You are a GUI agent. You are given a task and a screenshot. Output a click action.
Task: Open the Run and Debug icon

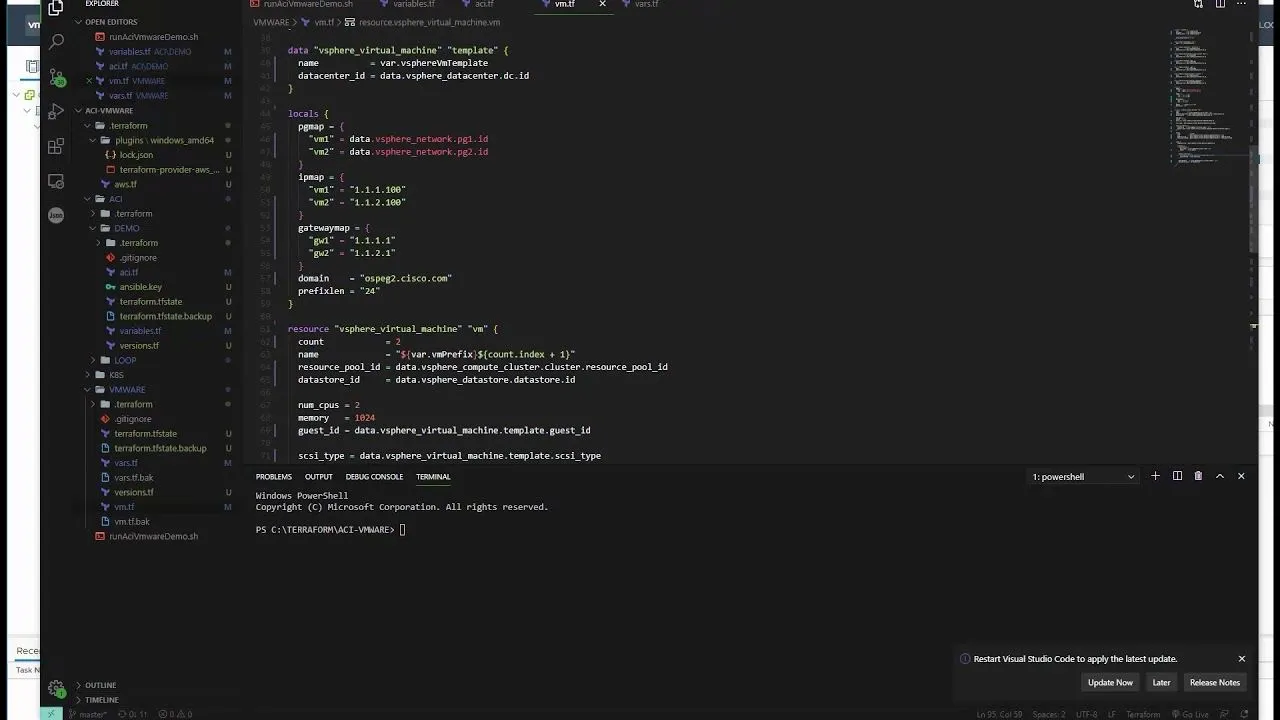coord(56,112)
